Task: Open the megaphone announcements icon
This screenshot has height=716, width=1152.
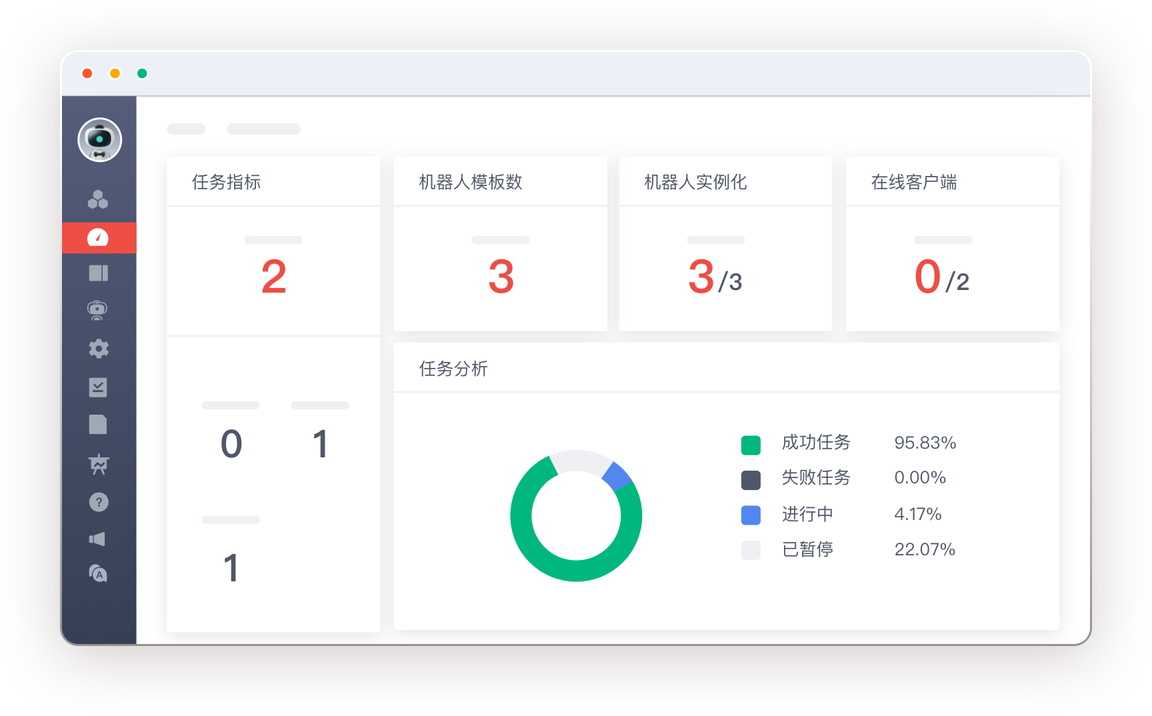Action: pyautogui.click(x=98, y=539)
